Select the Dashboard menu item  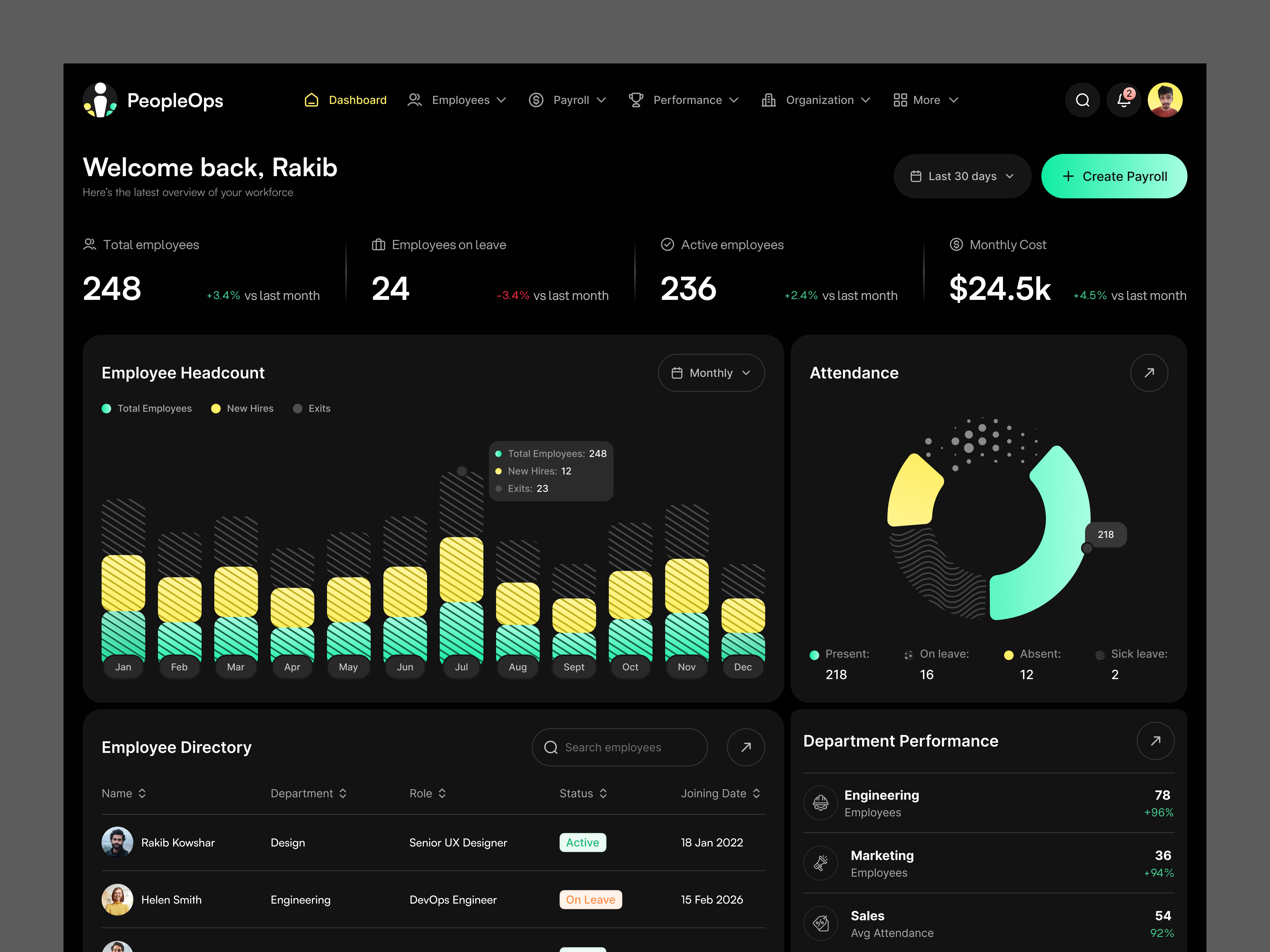pos(345,100)
